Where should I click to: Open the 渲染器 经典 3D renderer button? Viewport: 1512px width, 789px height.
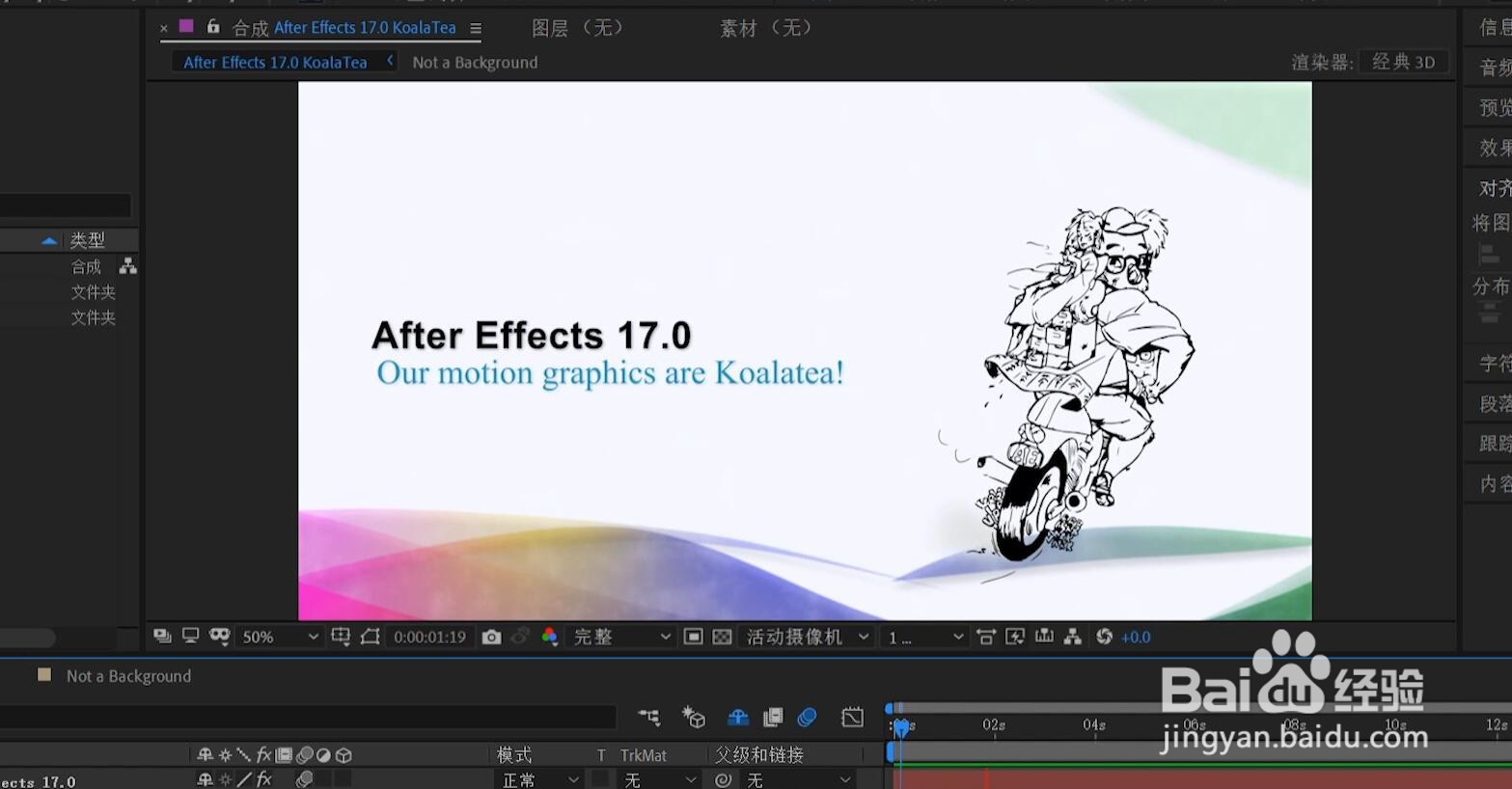pos(1403,62)
